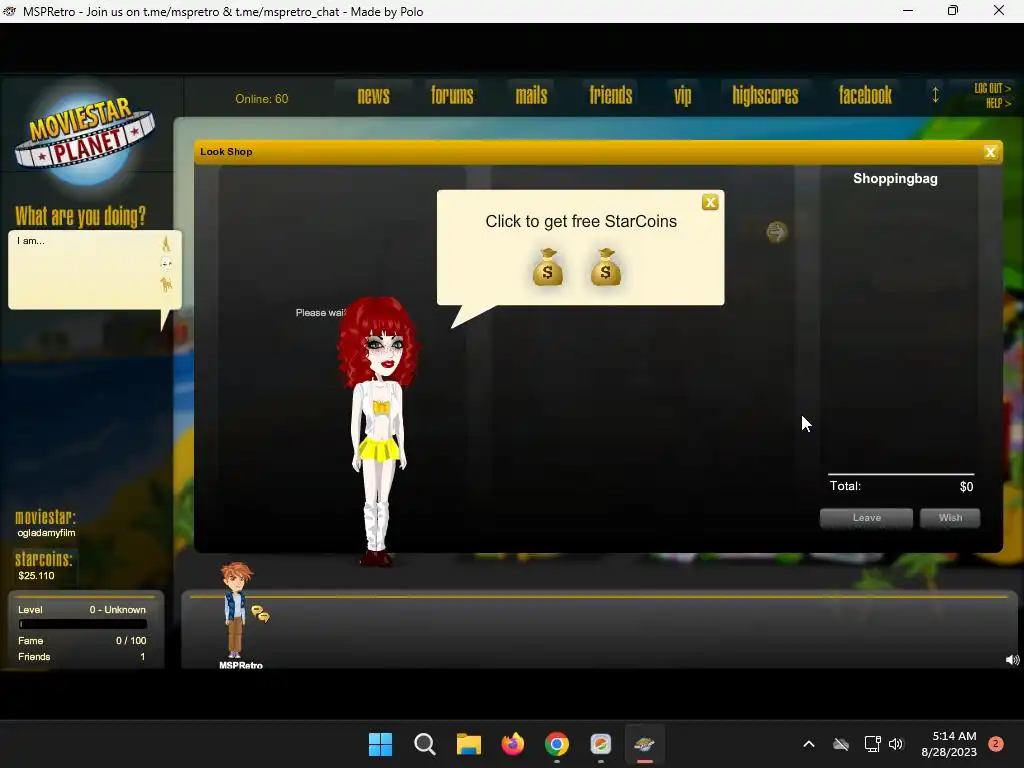Image resolution: width=1024 pixels, height=768 pixels.
Task: Click the MovieStarPlanet logo
Action: click(84, 136)
